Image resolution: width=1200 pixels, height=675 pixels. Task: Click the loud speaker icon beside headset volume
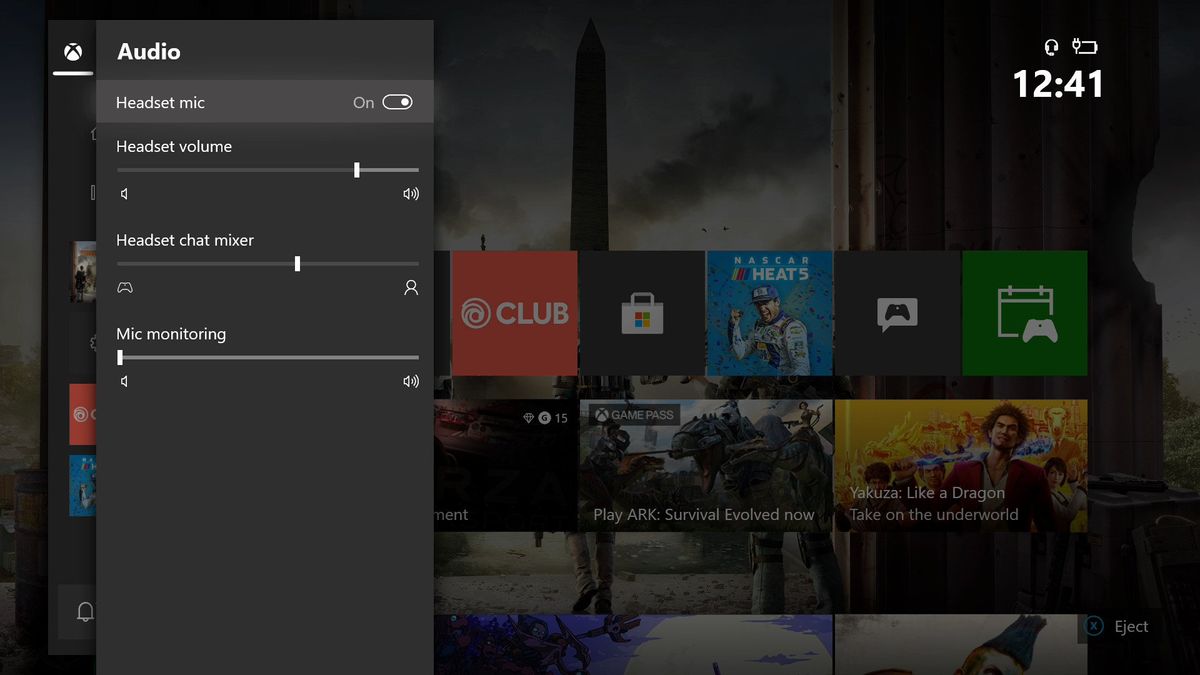coord(410,194)
